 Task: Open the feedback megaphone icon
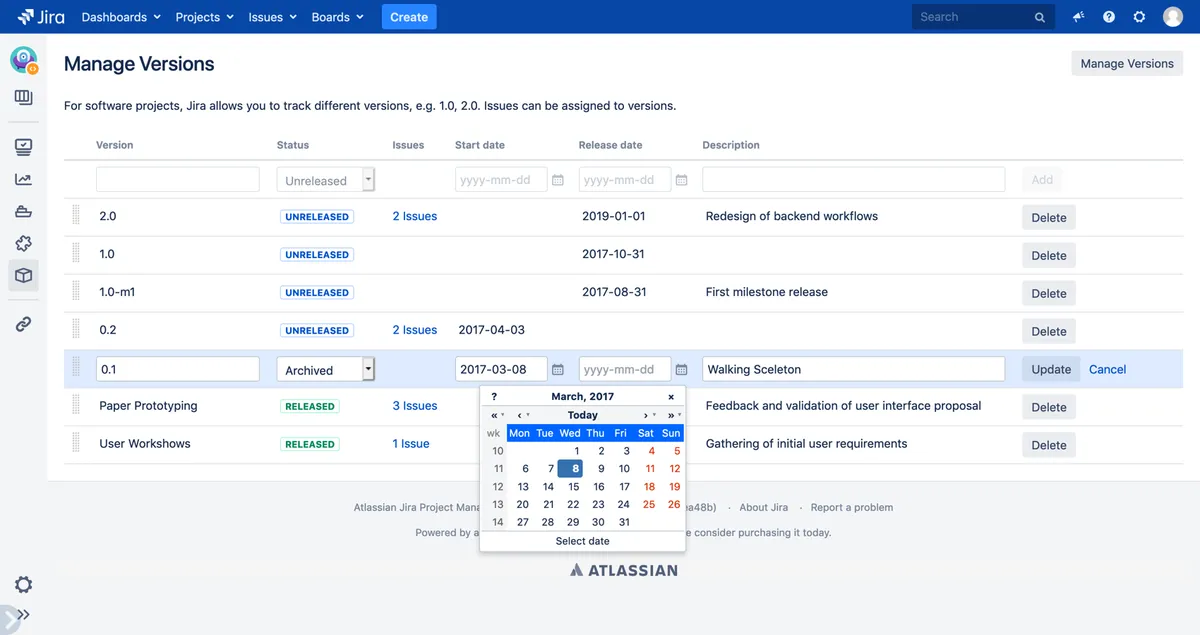pyautogui.click(x=1078, y=17)
